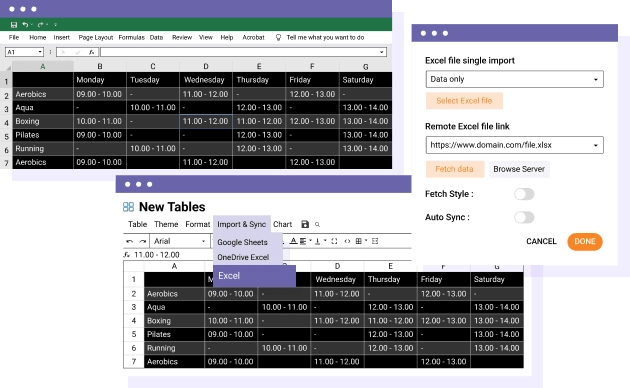Open the borders dropdown arrow in New Tables
The height and width of the screenshot is (388, 630).
(366, 241)
